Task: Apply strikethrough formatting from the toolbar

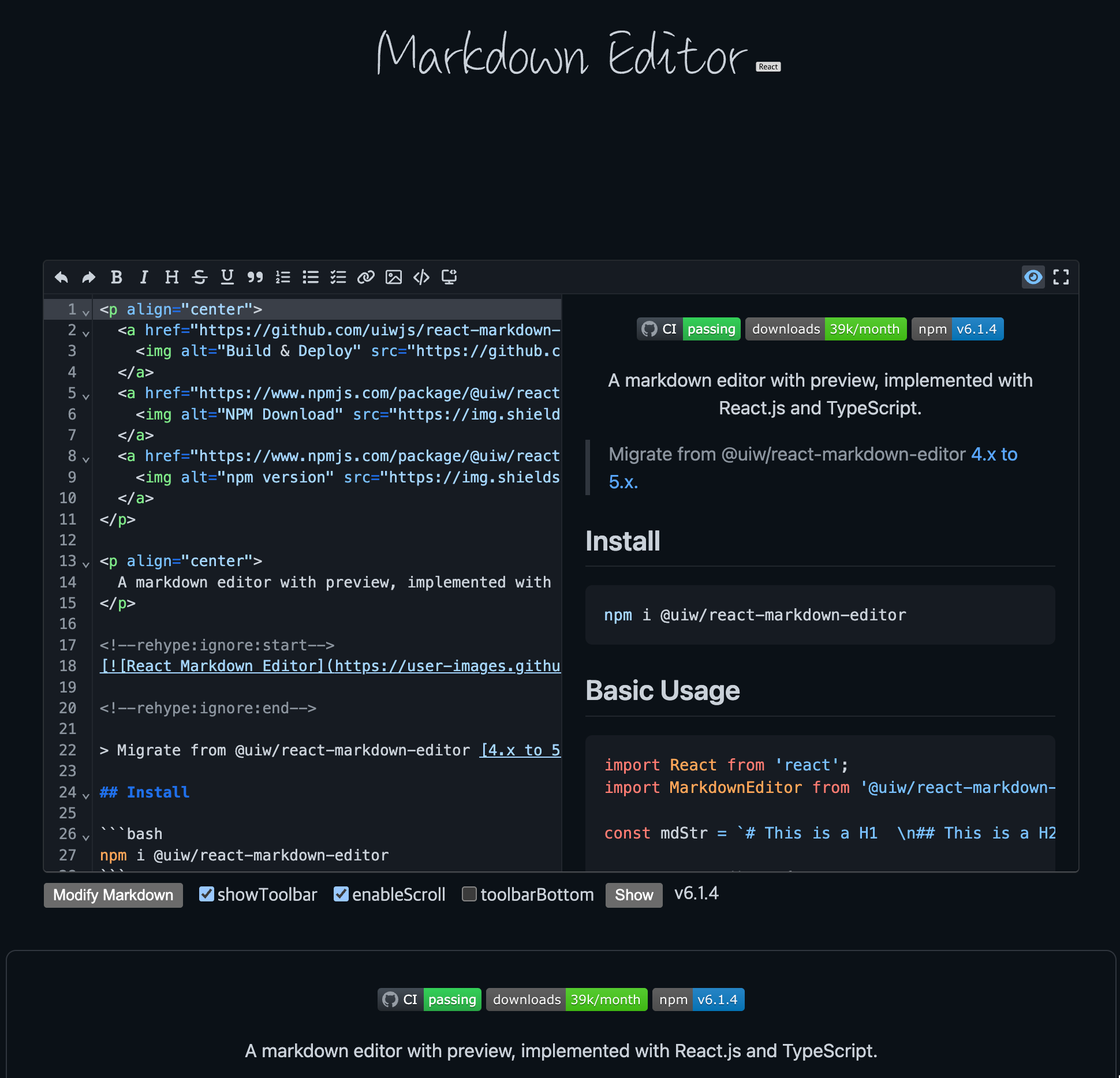Action: pyautogui.click(x=199, y=278)
